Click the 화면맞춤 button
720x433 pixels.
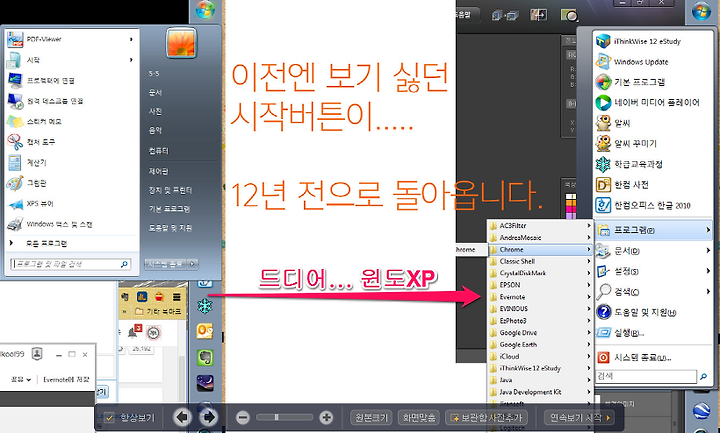419,418
